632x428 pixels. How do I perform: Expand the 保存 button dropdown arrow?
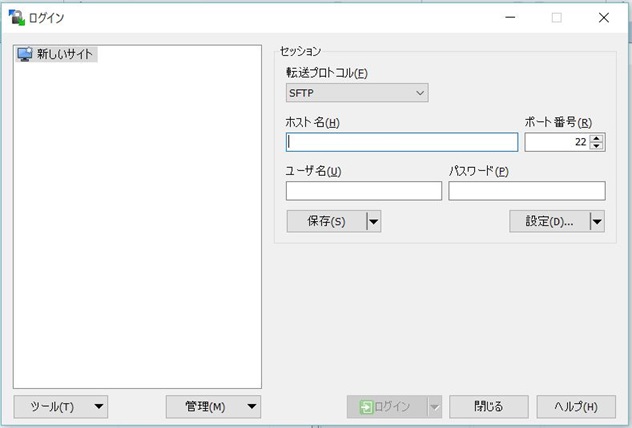[374, 221]
